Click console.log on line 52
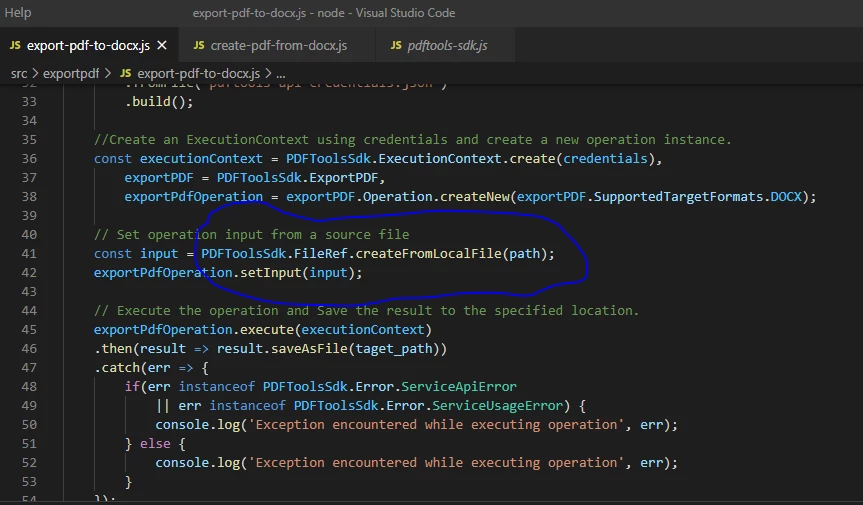This screenshot has height=505, width=863. [x=197, y=463]
